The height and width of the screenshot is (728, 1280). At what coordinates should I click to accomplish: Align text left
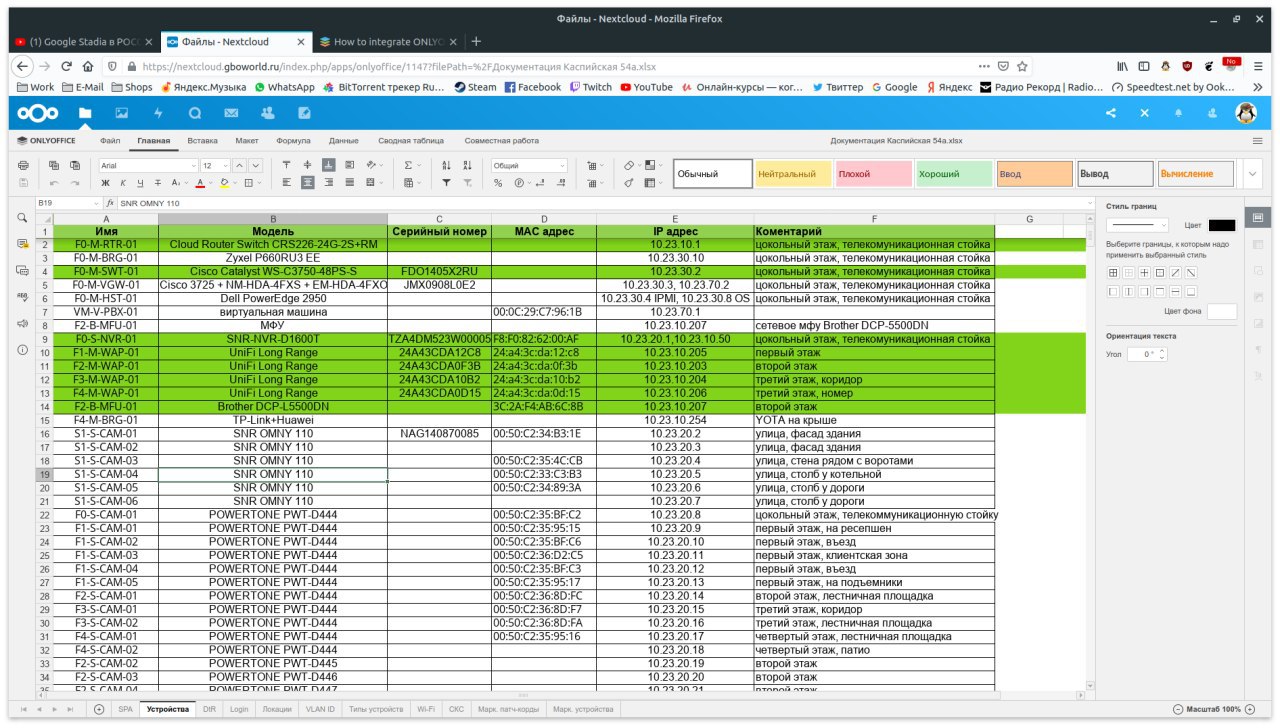click(x=286, y=183)
